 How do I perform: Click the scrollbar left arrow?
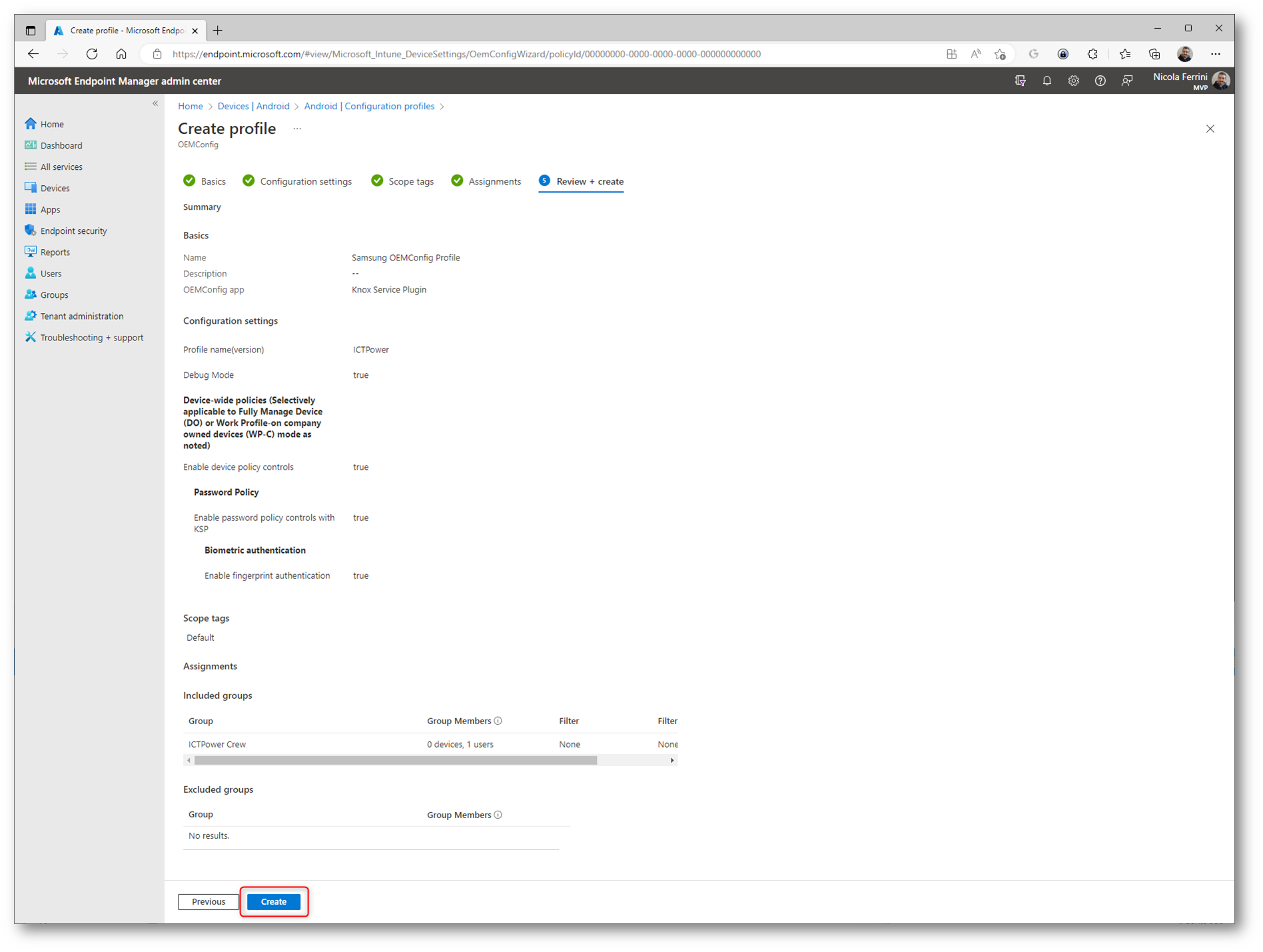189,760
